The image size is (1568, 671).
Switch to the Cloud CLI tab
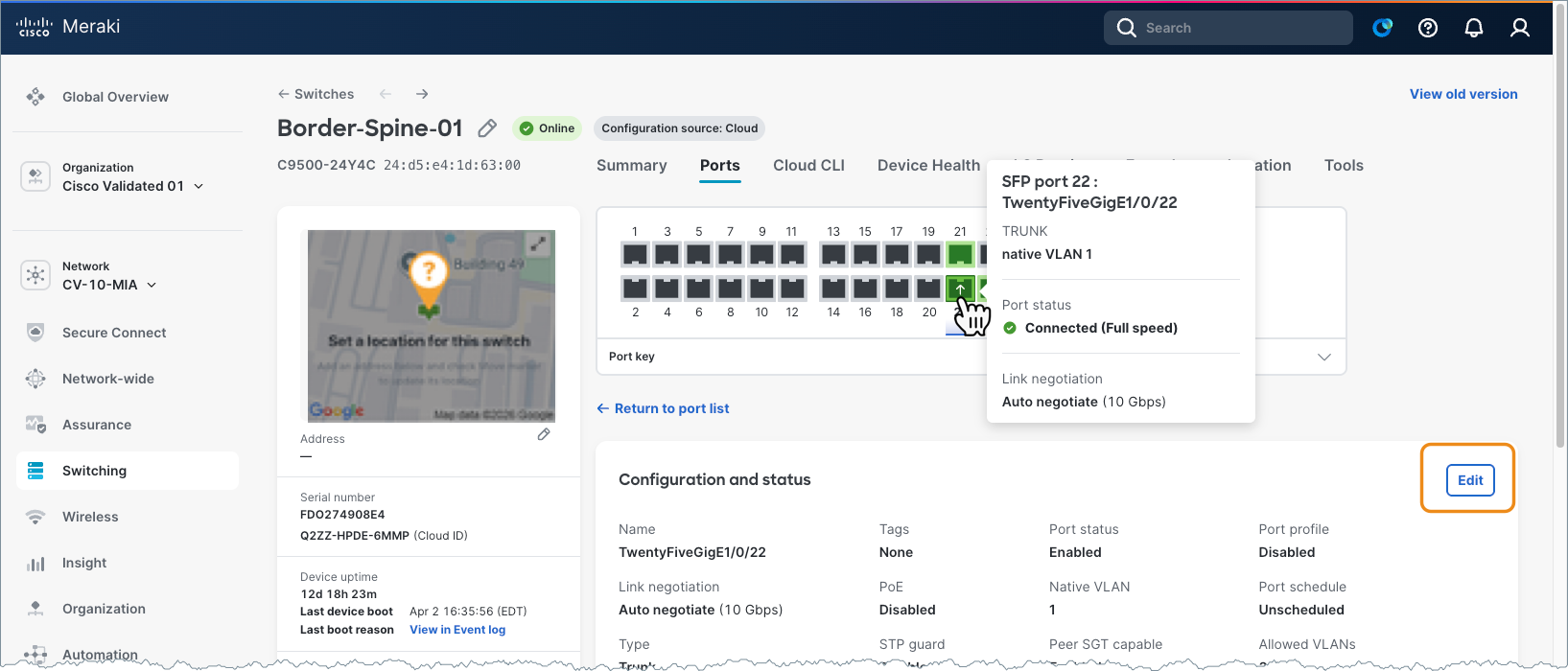808,165
